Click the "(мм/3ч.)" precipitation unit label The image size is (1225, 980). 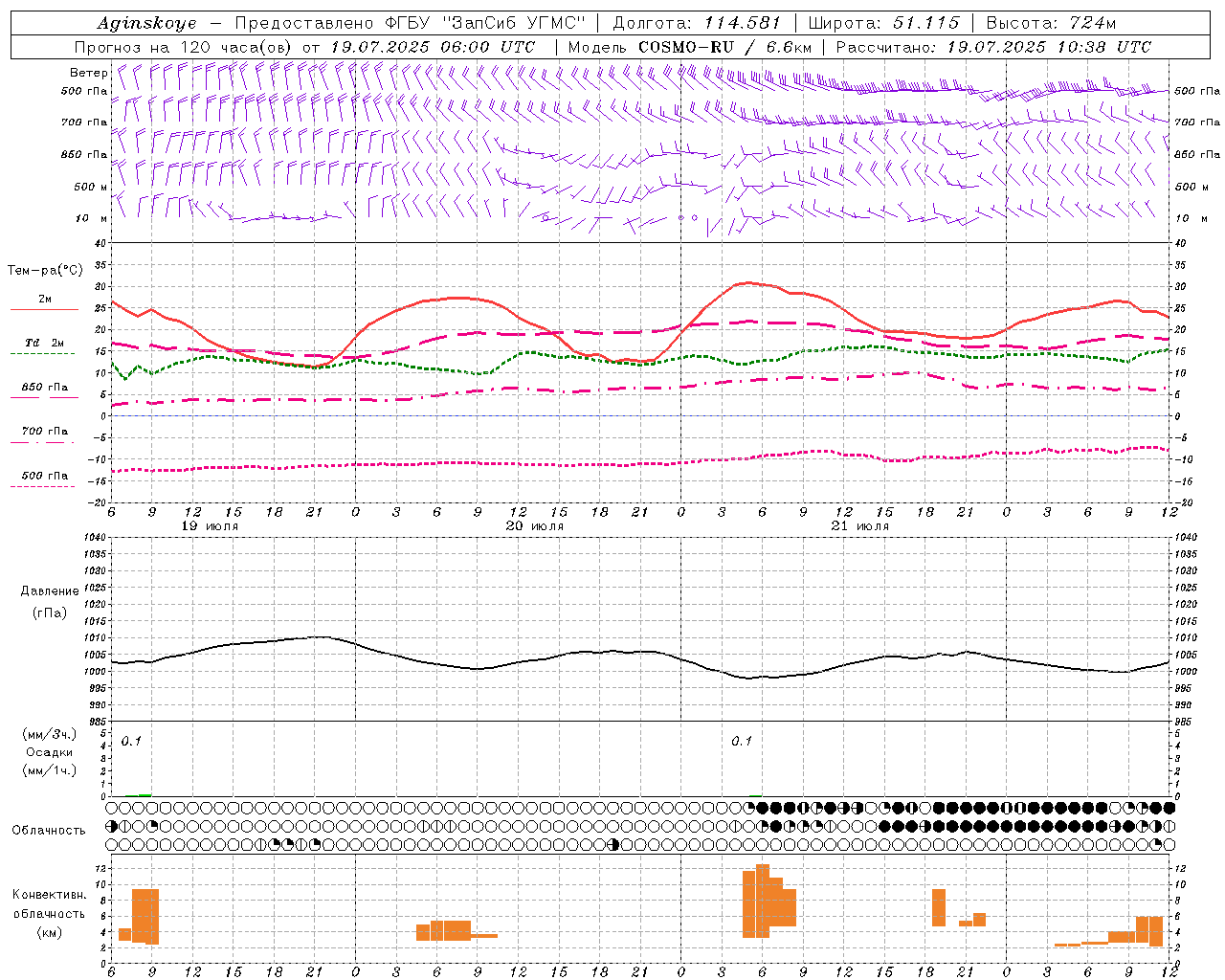click(51, 734)
